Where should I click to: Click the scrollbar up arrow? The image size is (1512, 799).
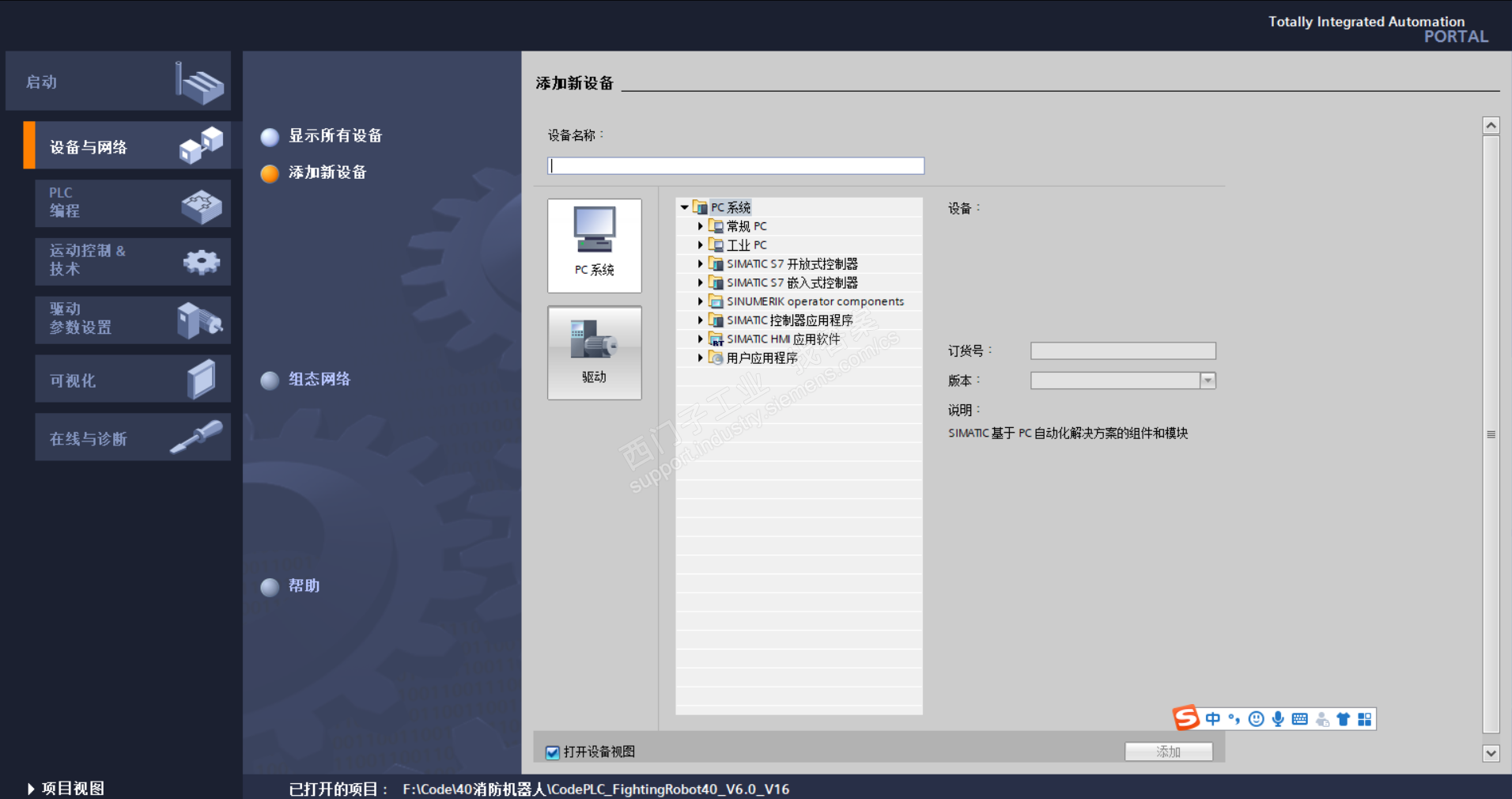pyautogui.click(x=1491, y=125)
